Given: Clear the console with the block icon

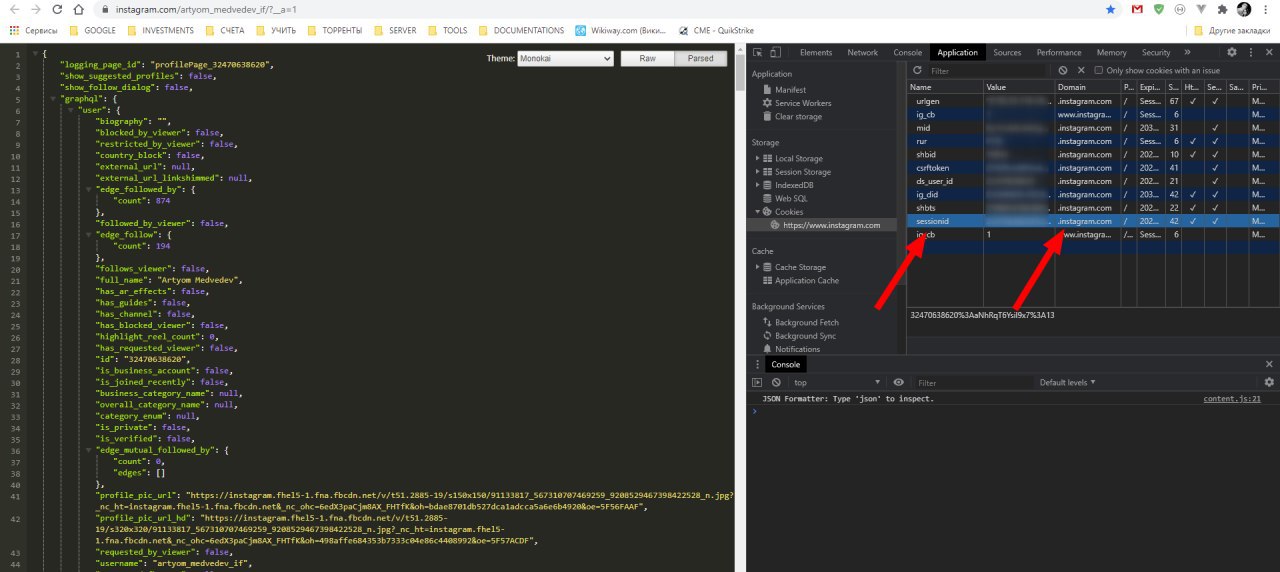Looking at the screenshot, I should point(775,382).
